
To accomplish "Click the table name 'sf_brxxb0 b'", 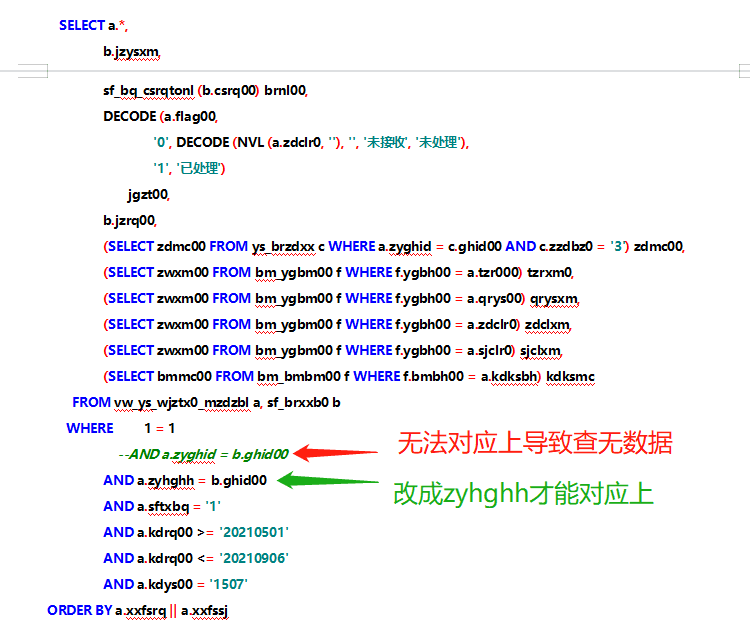I will pos(304,403).
